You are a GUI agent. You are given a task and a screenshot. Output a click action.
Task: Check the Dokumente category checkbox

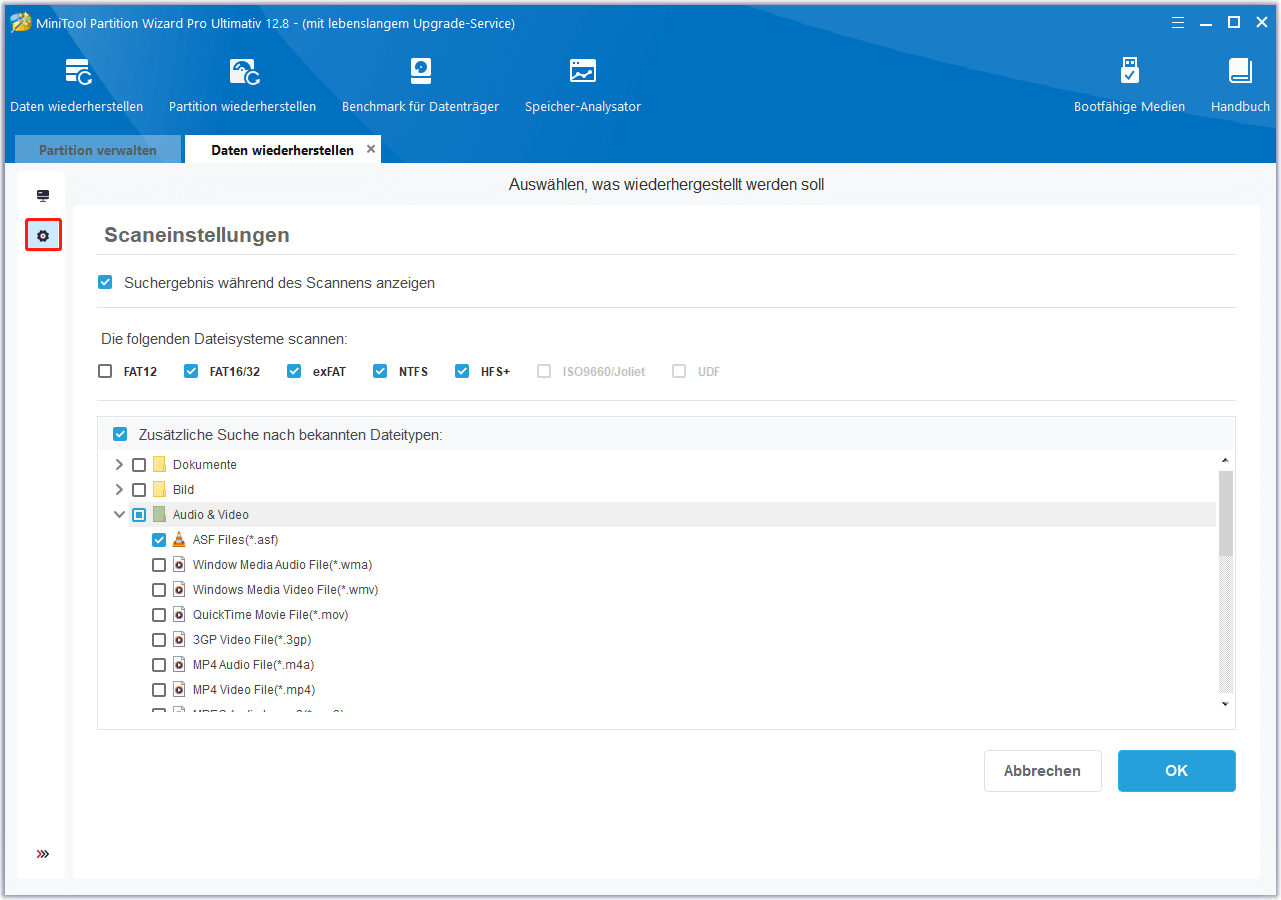139,465
